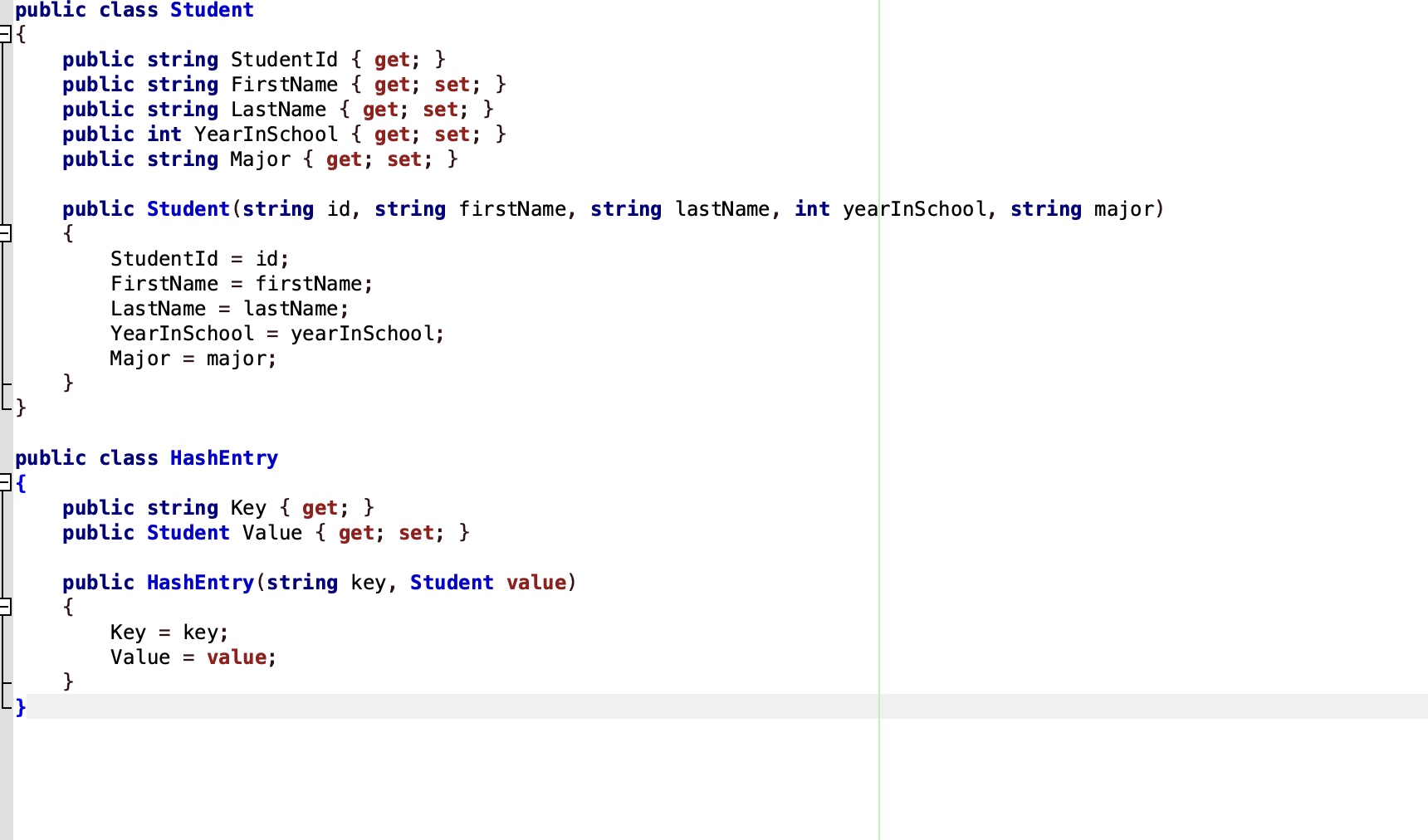
Task: Collapse the HashEntry constructor body fold region
Action: [x=5, y=607]
